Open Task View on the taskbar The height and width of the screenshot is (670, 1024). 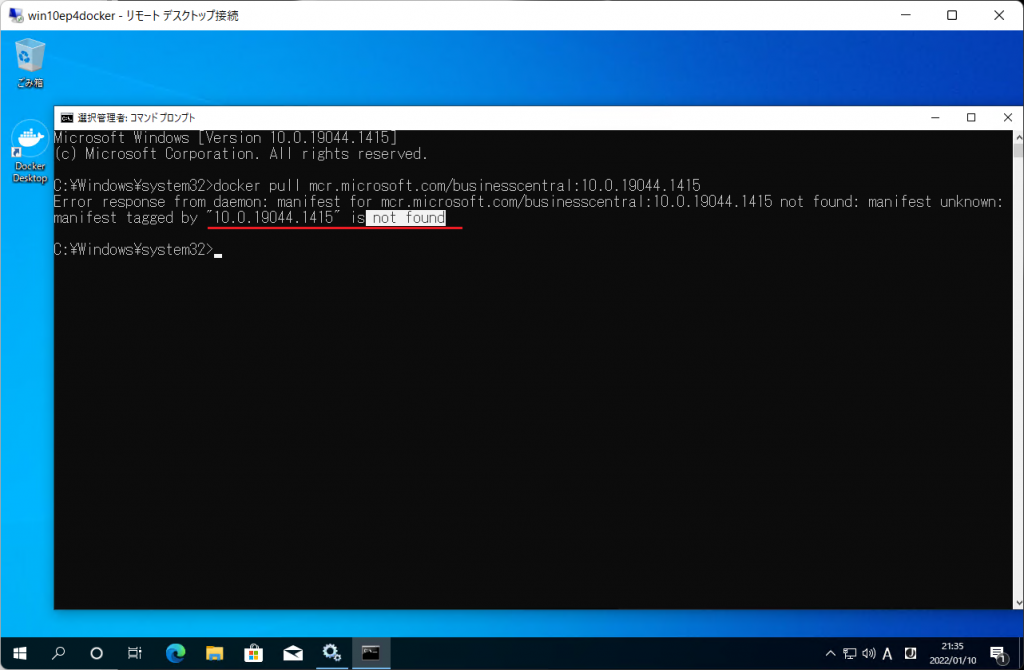[135, 653]
